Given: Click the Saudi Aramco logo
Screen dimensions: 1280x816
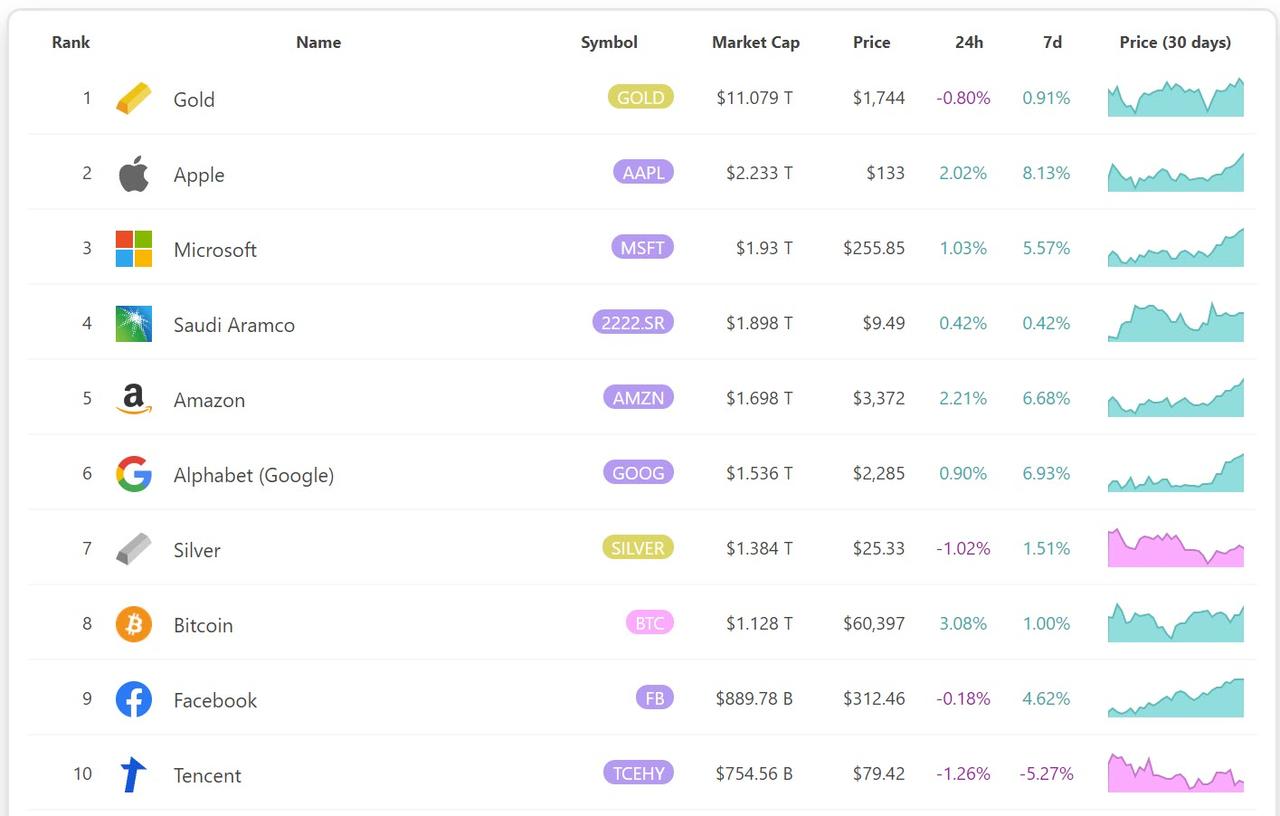Looking at the screenshot, I should coord(133,324).
